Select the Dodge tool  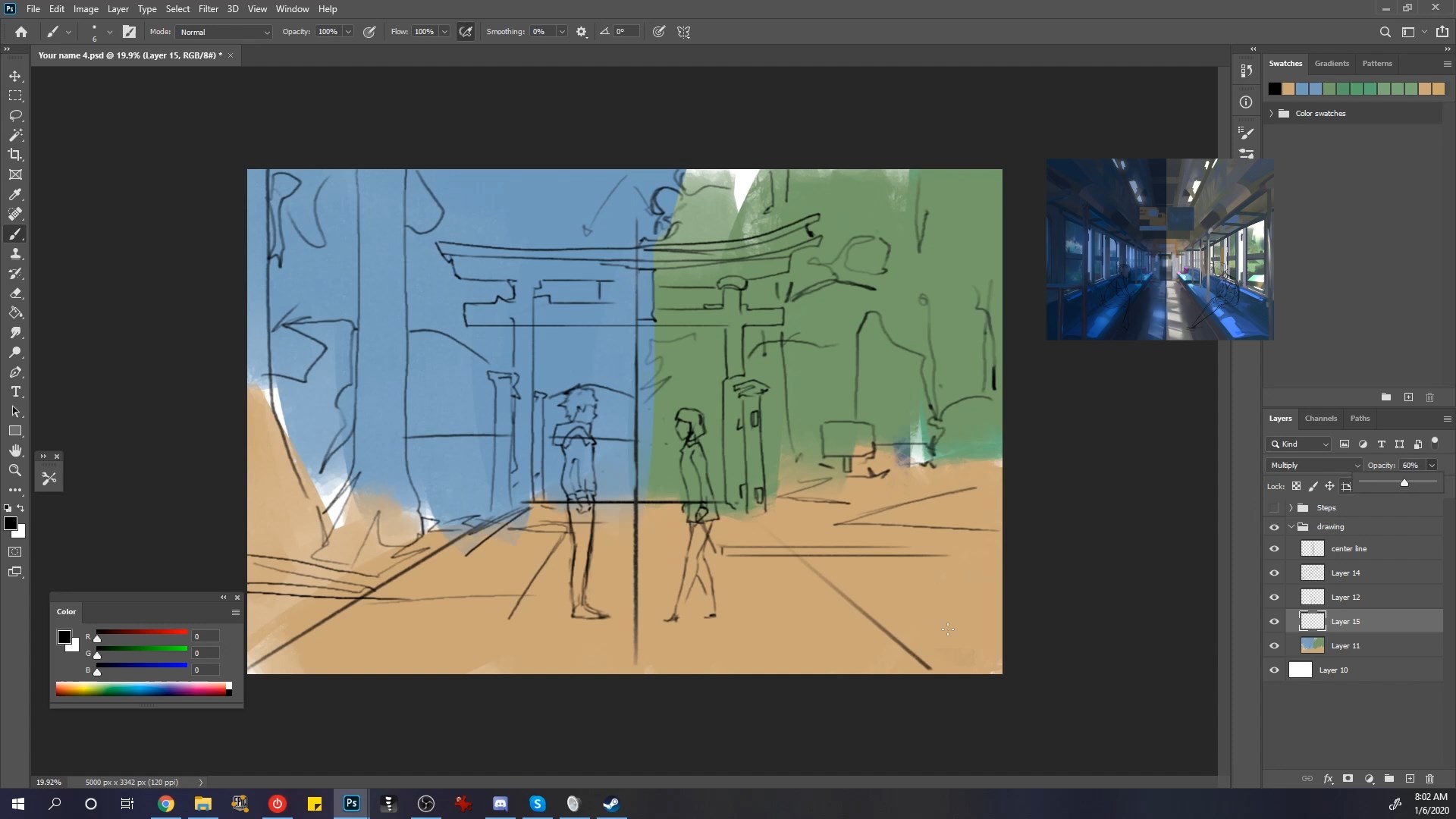click(15, 352)
